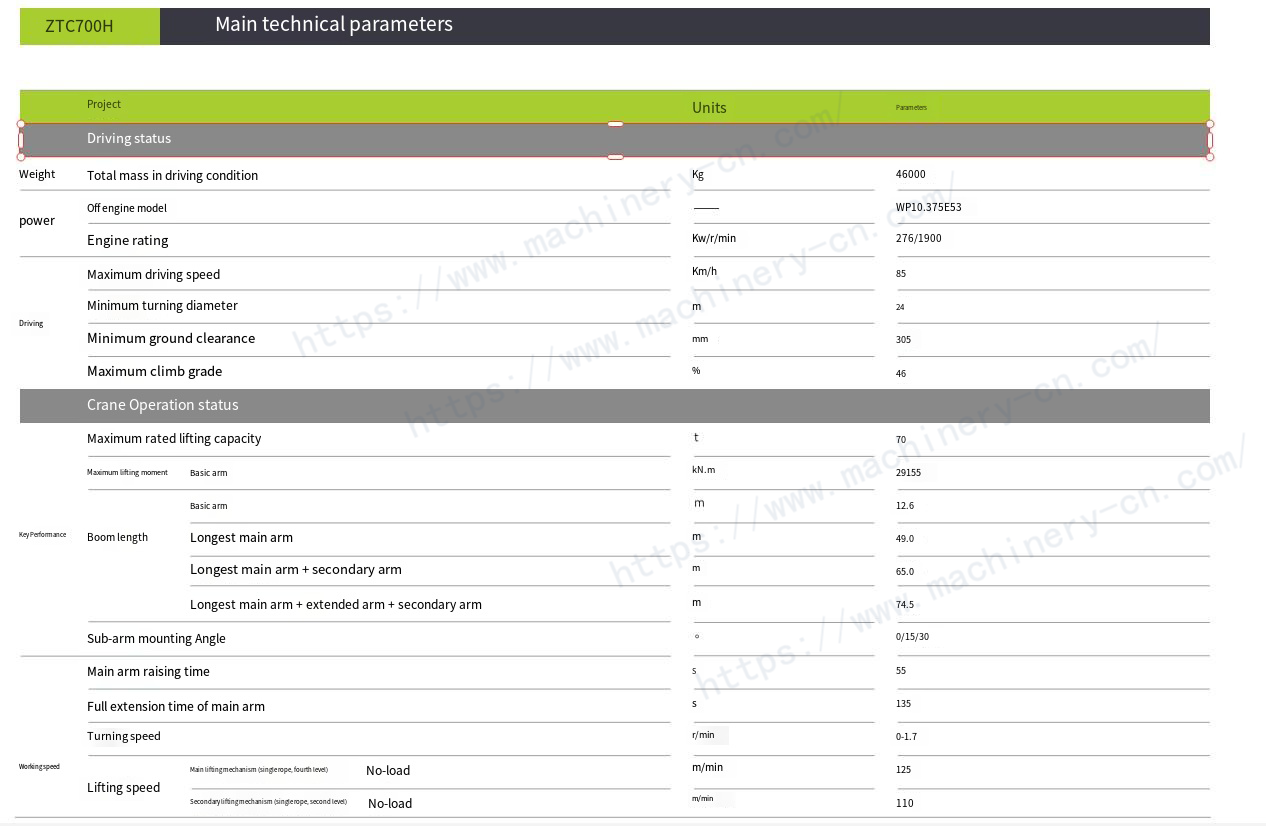This screenshot has height=826, width=1266.
Task: Select "Maximum driving speed" label
Action: [153, 274]
